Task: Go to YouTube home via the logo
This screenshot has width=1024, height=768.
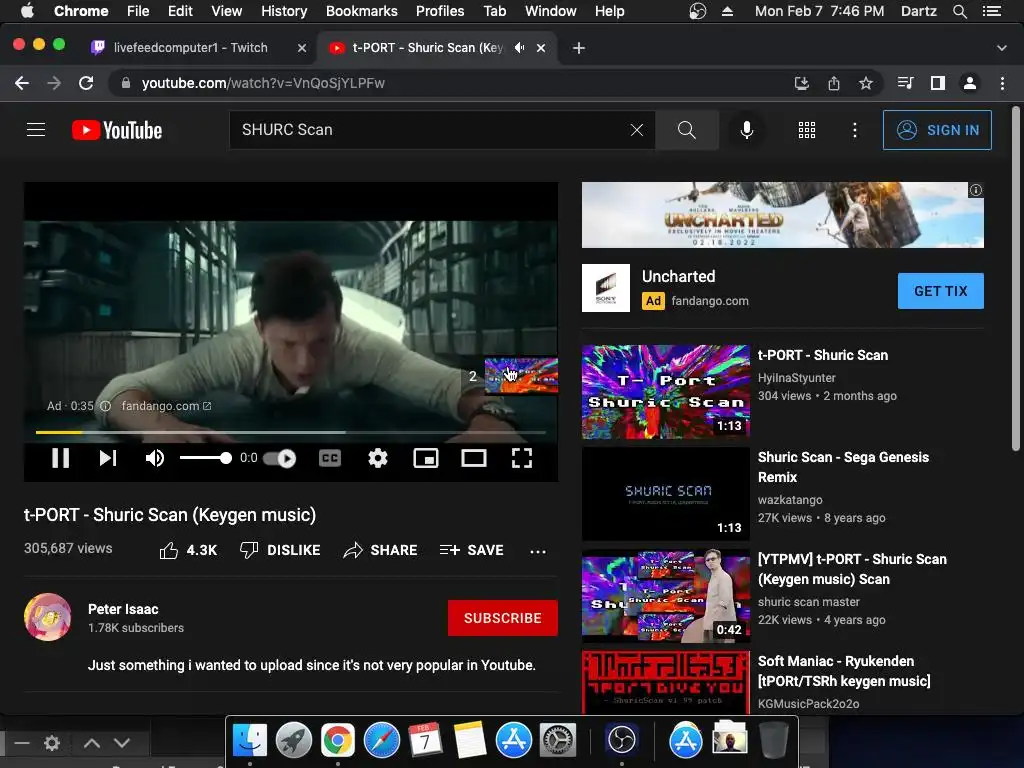Action: pyautogui.click(x=117, y=130)
